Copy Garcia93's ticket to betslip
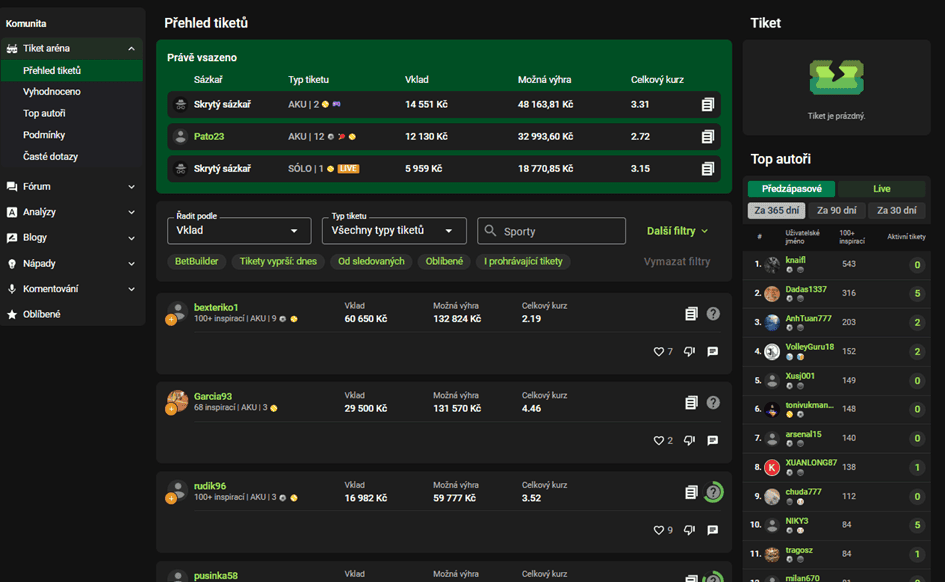945x582 pixels. coord(691,403)
